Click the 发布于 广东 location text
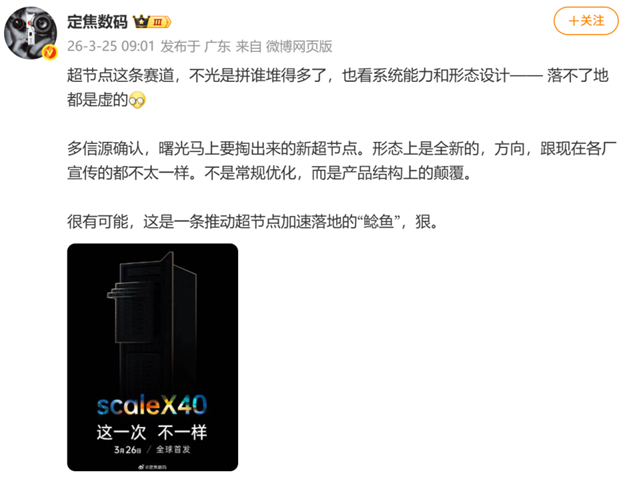The image size is (631, 489). [x=196, y=47]
